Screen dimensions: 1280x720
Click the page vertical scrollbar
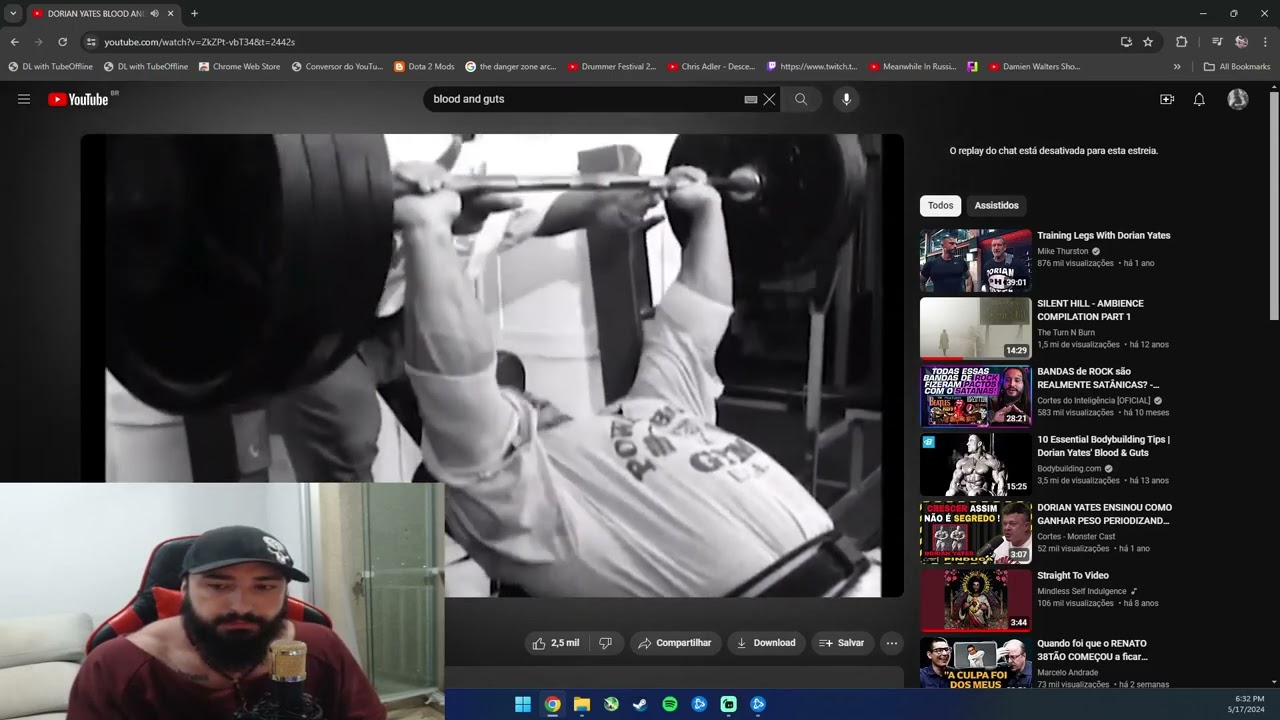click(x=1274, y=205)
